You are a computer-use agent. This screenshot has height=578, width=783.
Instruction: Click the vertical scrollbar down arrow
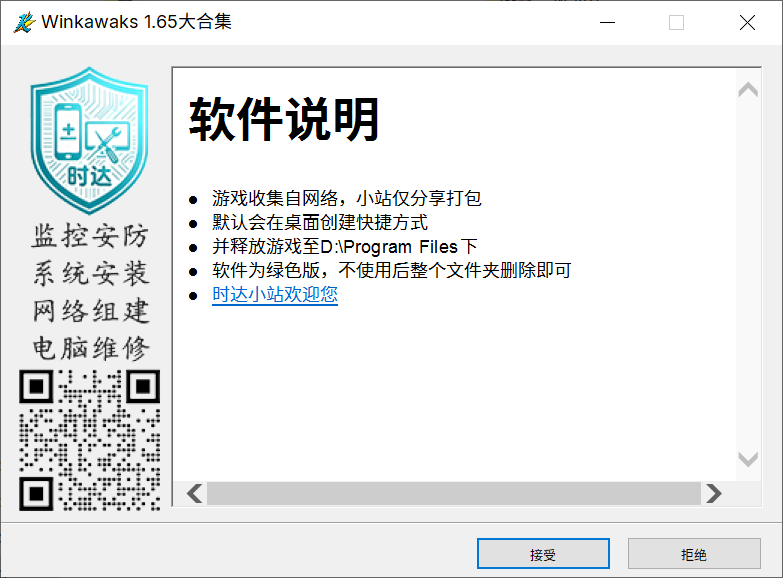tap(748, 459)
